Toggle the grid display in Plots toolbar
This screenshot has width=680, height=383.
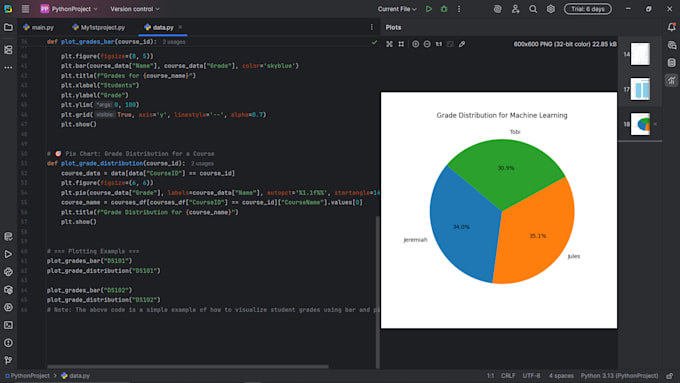click(401, 44)
